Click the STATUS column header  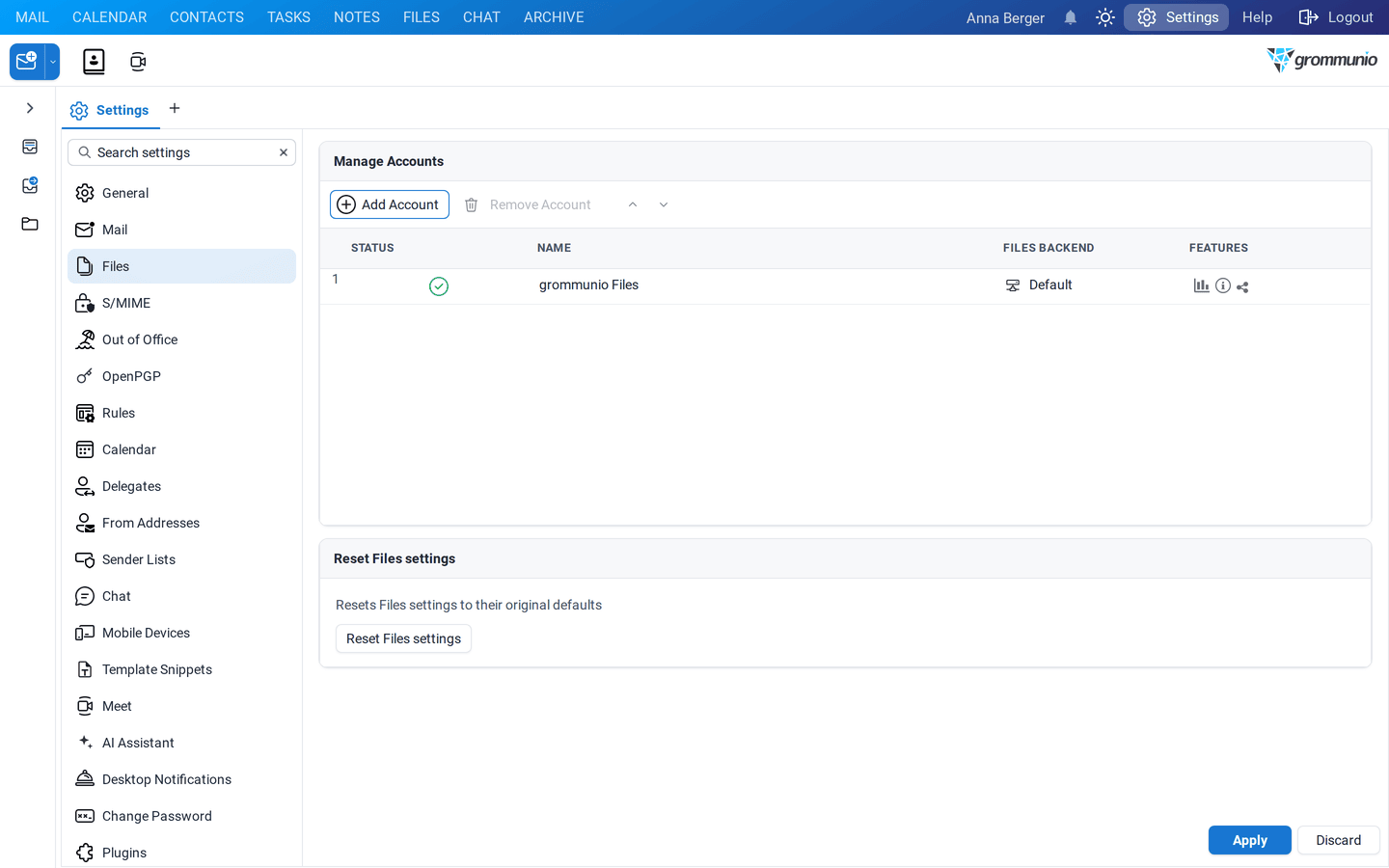pos(372,248)
